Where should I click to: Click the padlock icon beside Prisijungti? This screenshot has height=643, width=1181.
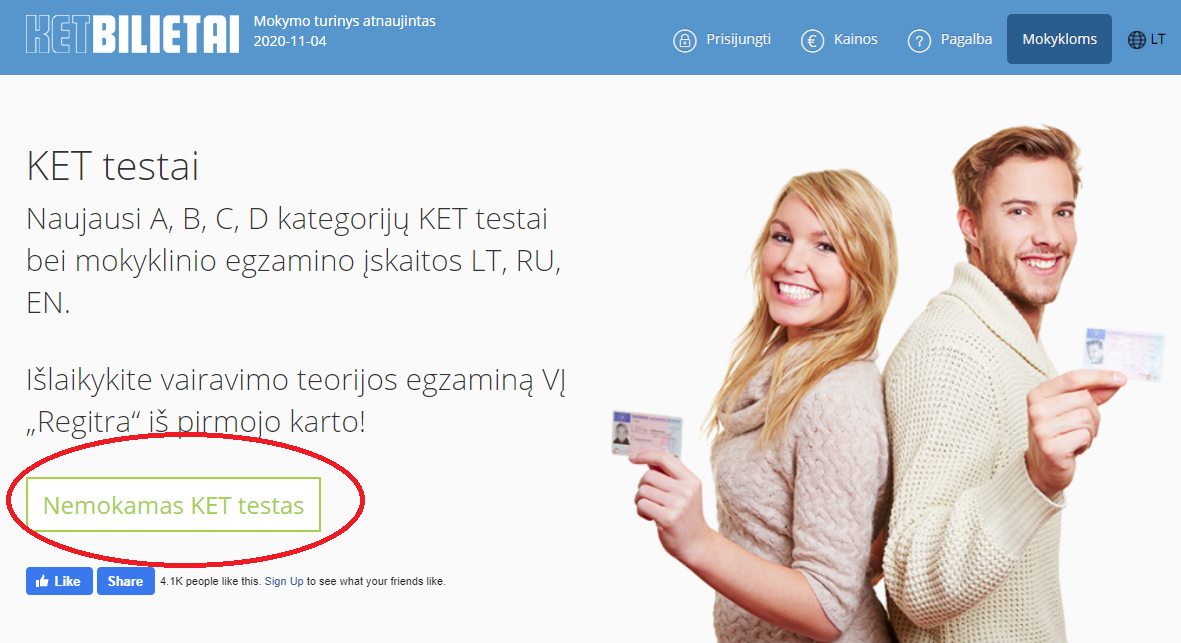(684, 41)
